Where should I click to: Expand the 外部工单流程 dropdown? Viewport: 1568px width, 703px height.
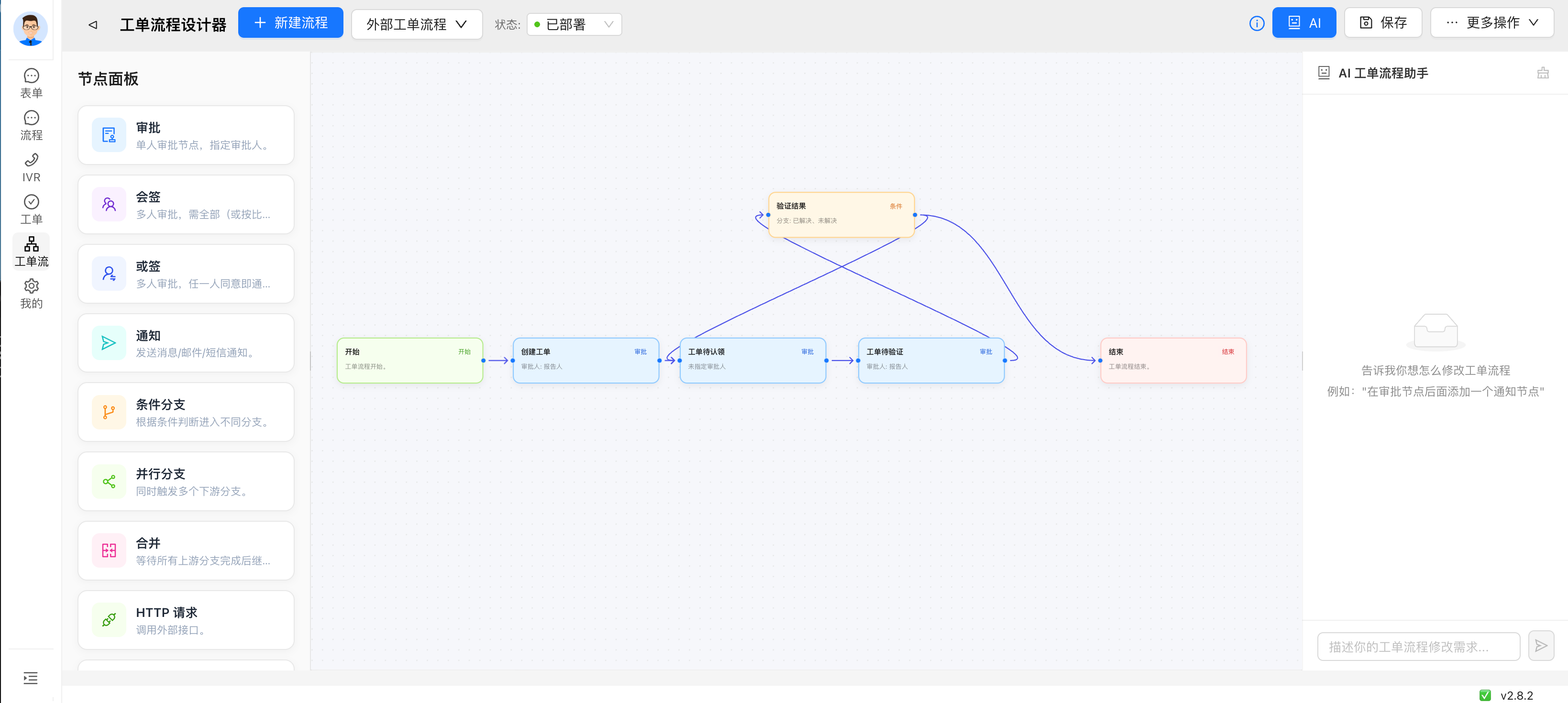[417, 24]
